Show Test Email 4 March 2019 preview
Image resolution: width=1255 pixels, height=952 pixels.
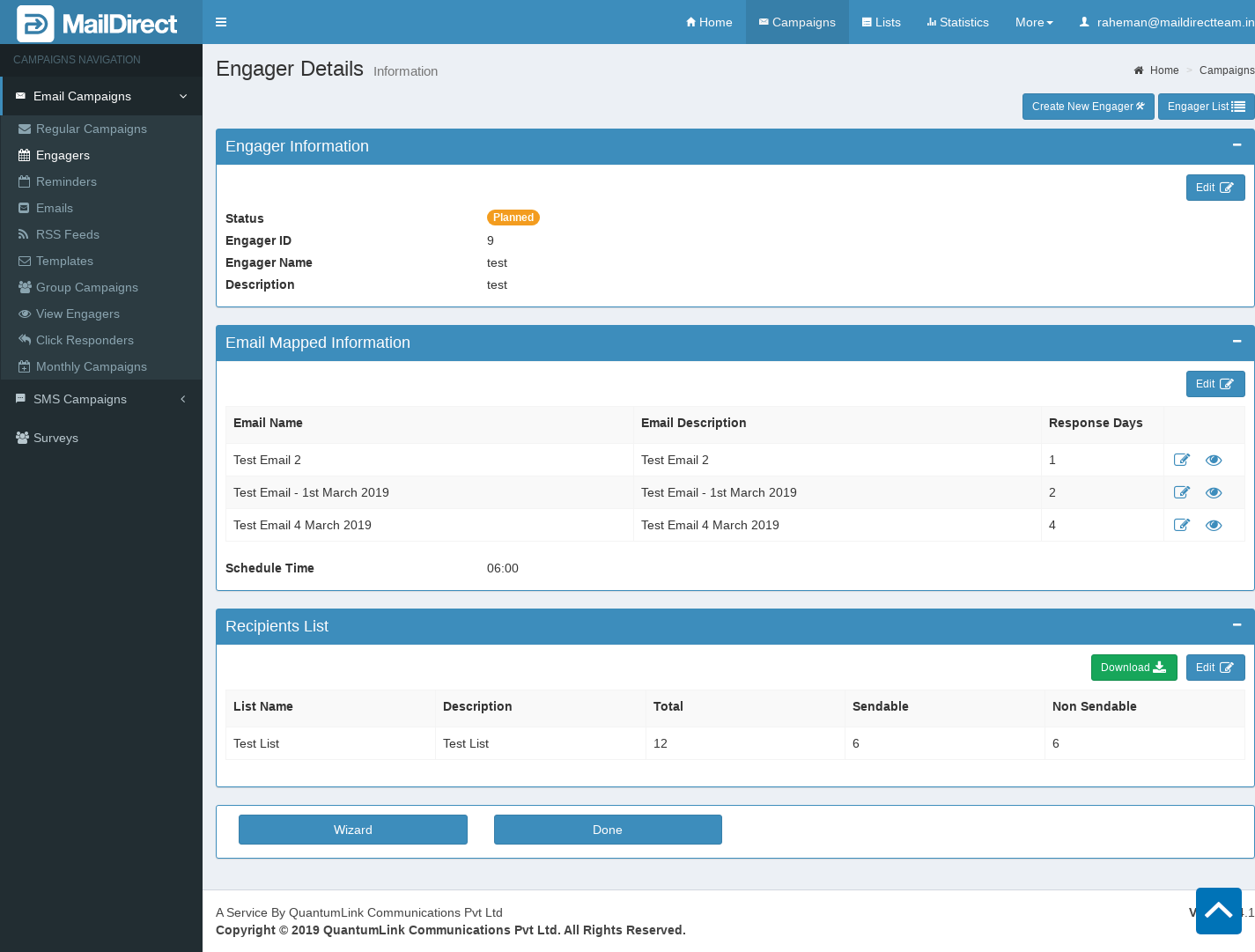pos(1214,525)
